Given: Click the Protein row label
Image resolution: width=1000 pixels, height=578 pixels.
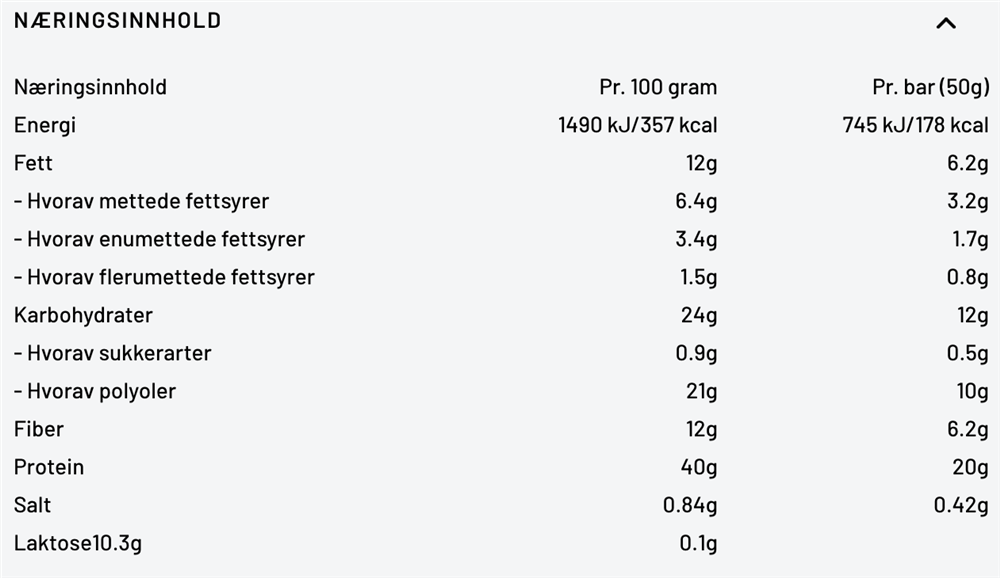Looking at the screenshot, I should pos(49,467).
